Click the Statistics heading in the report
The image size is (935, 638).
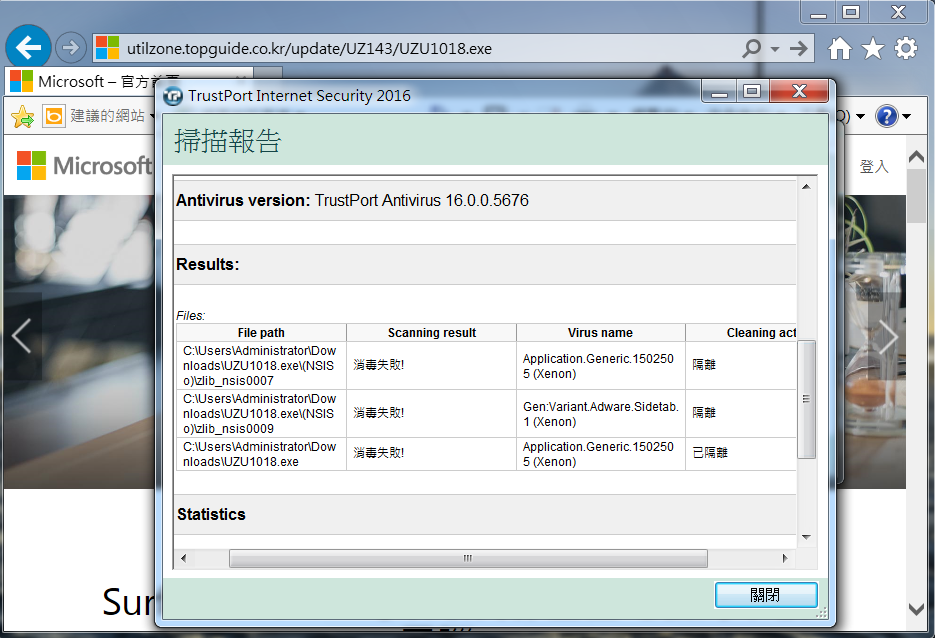(x=211, y=514)
